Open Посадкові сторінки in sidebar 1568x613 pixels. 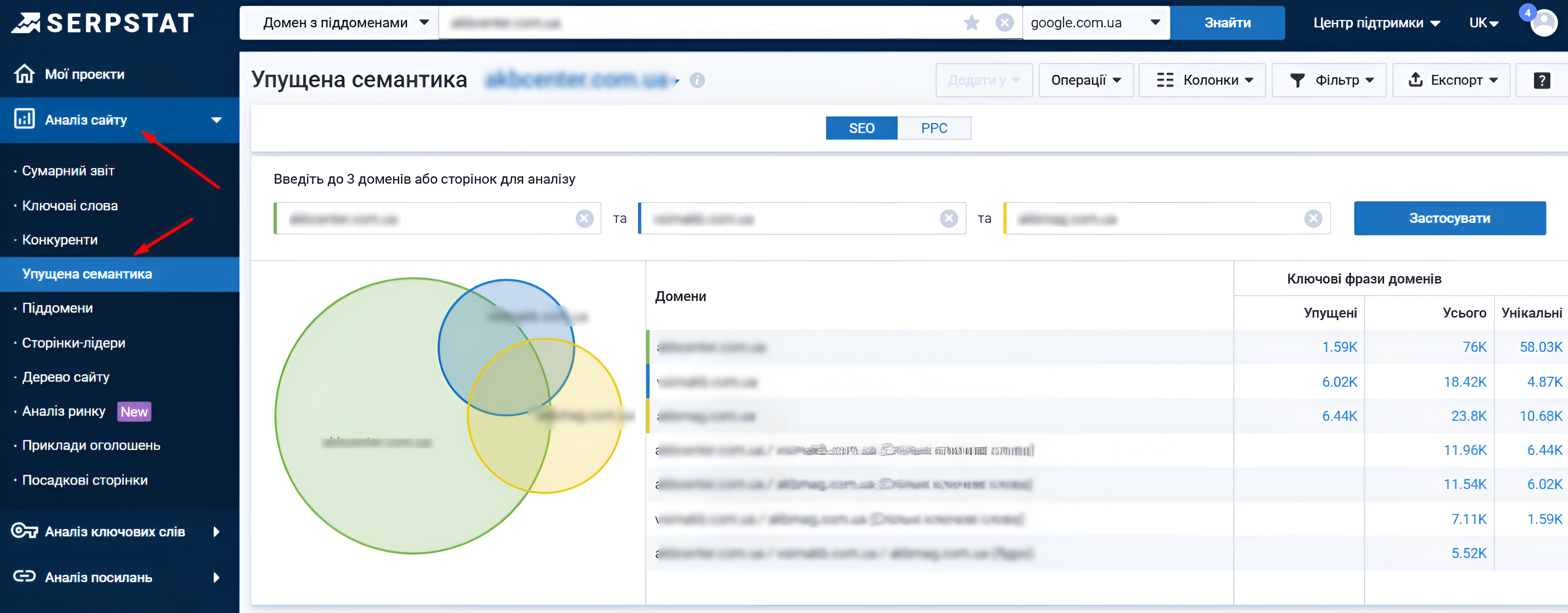pos(84,480)
